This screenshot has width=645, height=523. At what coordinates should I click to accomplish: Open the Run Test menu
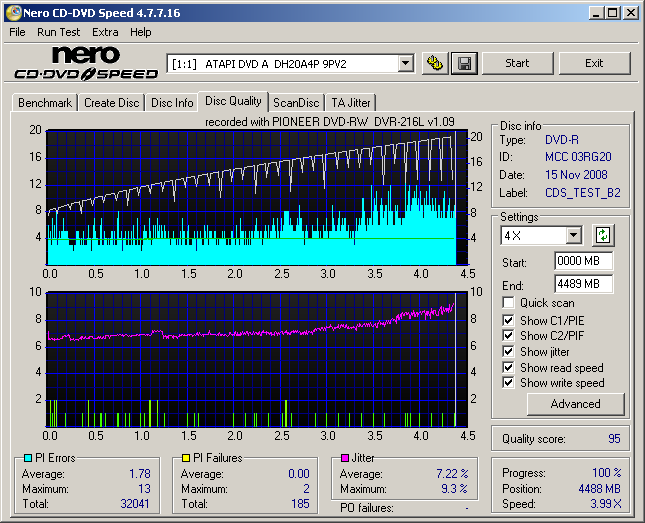(x=59, y=32)
